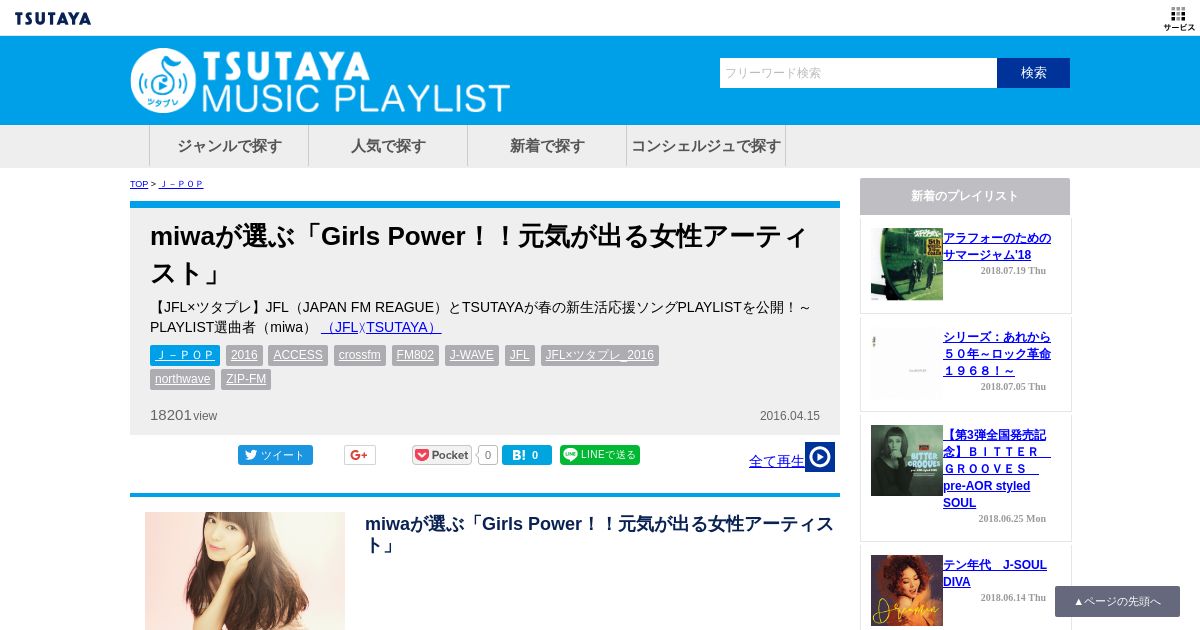Select the blue J-POP tag
This screenshot has width=1200, height=630.
185,355
